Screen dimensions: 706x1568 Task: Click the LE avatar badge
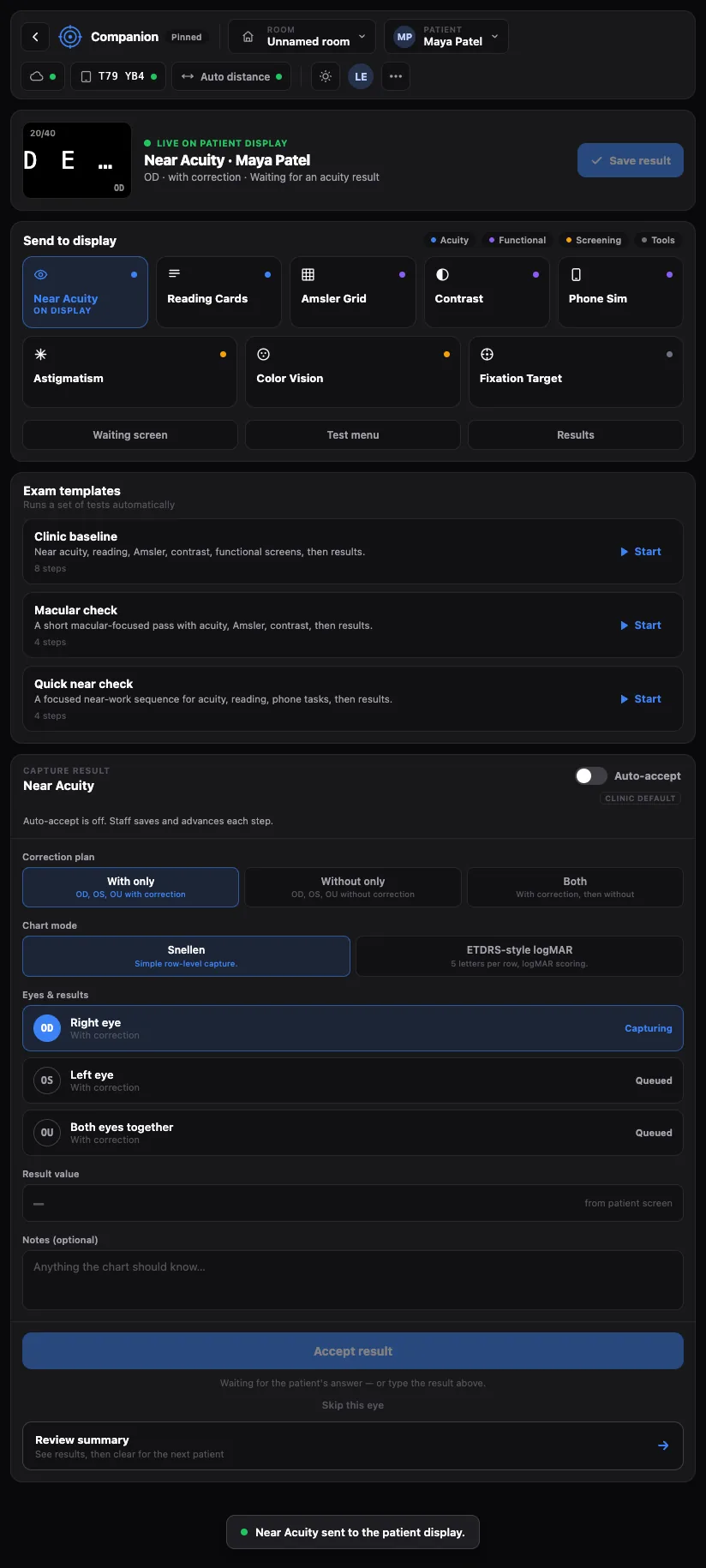[x=361, y=76]
